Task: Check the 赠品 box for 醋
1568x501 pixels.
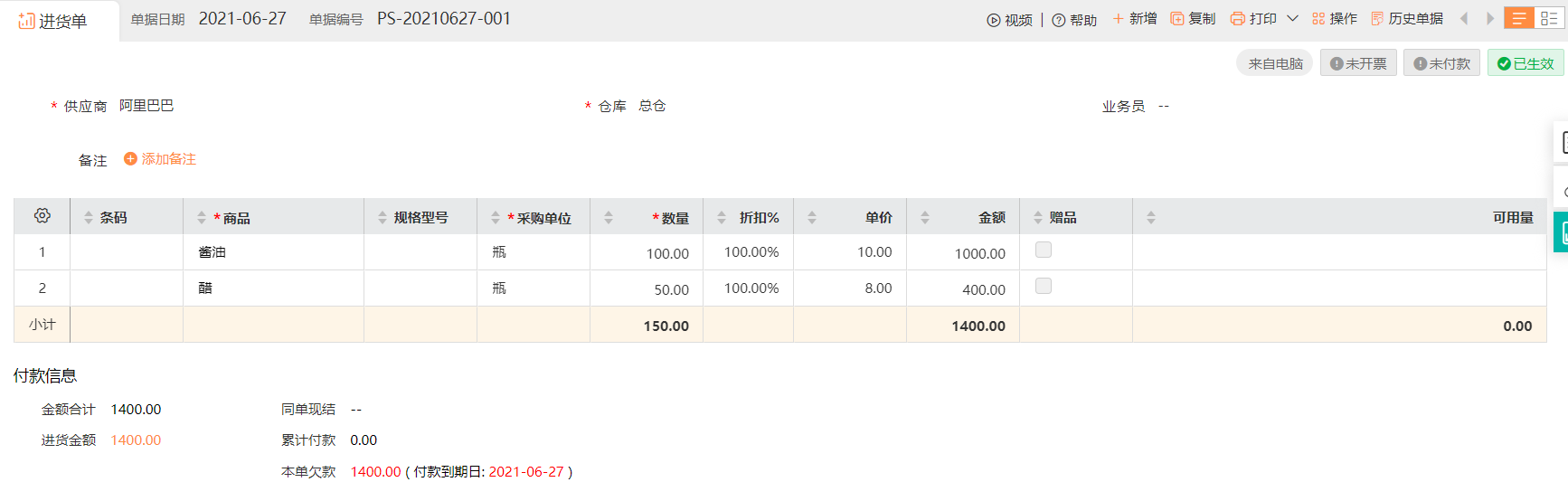Action: (x=1044, y=287)
